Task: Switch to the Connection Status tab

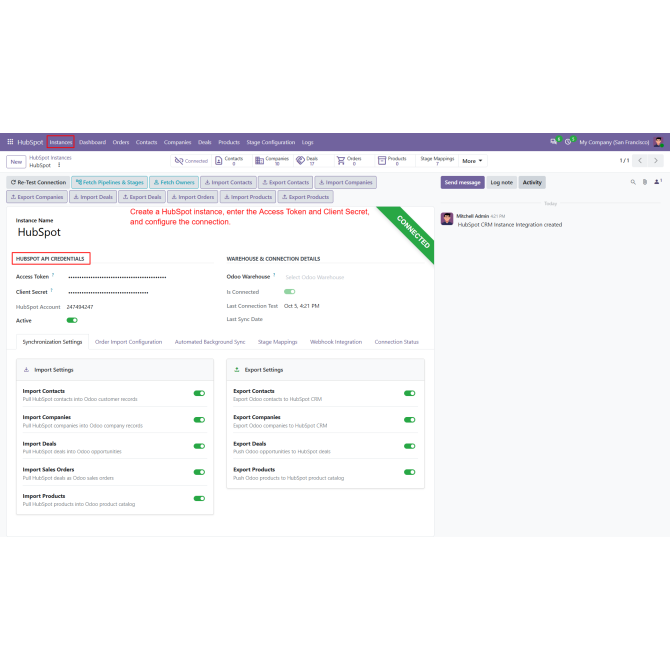Action: (x=397, y=342)
